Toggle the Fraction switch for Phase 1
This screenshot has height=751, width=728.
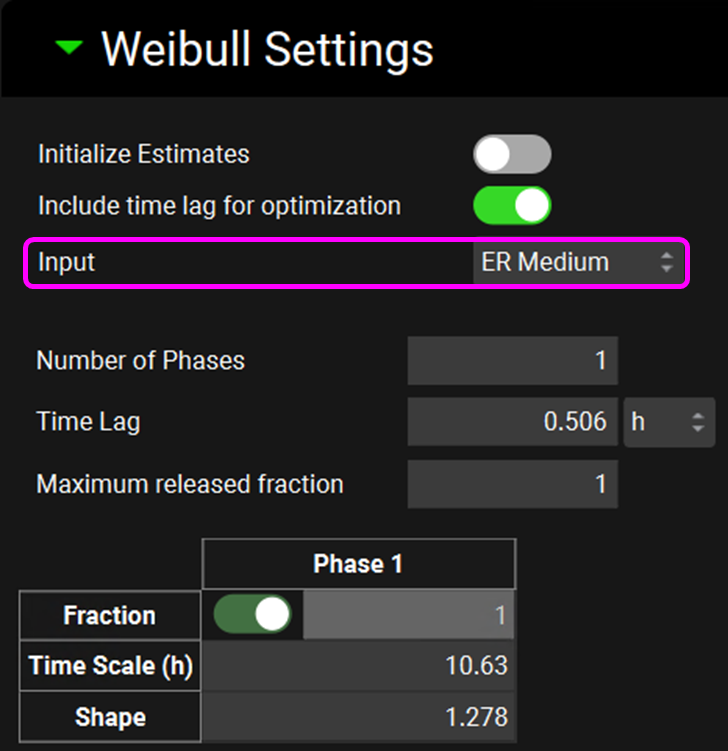click(x=252, y=615)
